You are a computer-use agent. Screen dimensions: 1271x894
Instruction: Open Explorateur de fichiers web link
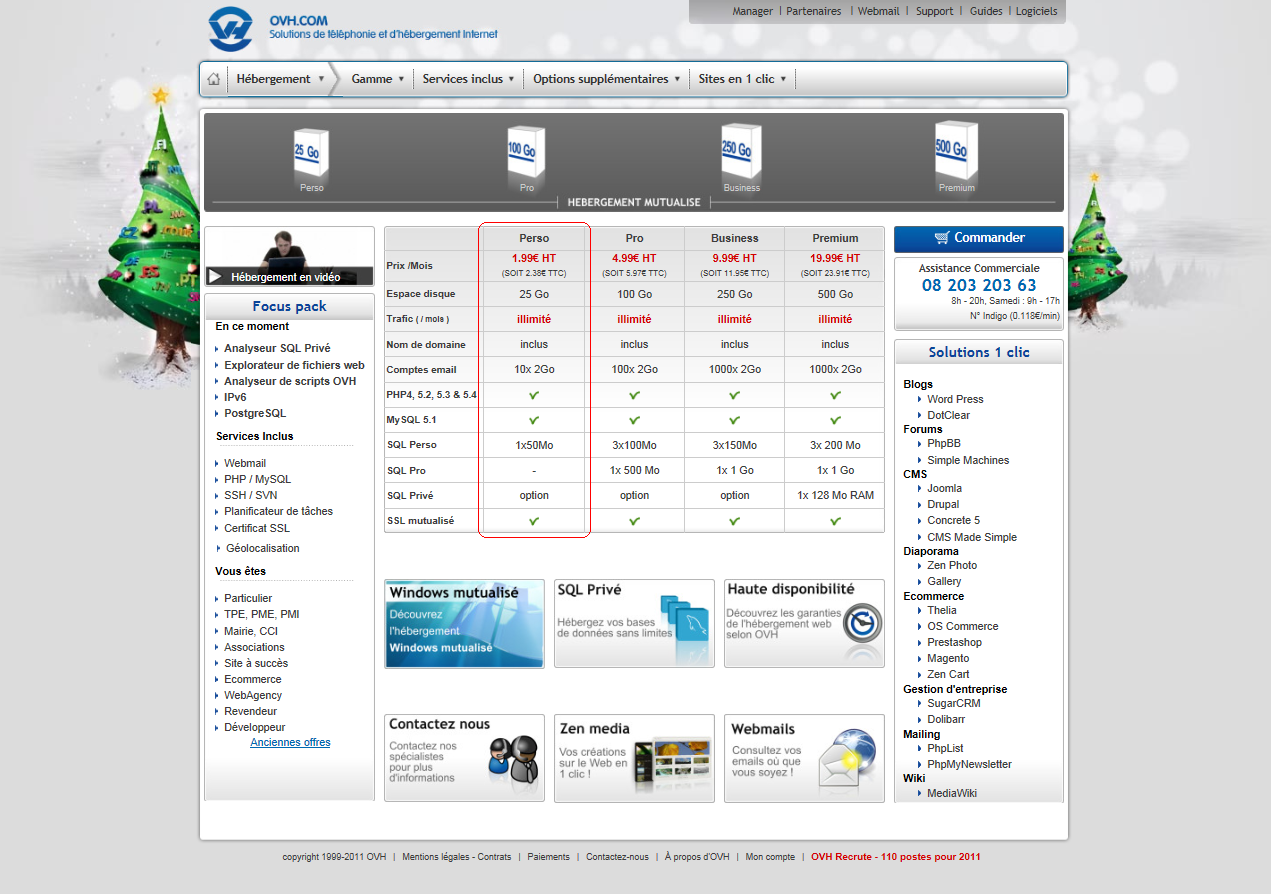pos(294,366)
